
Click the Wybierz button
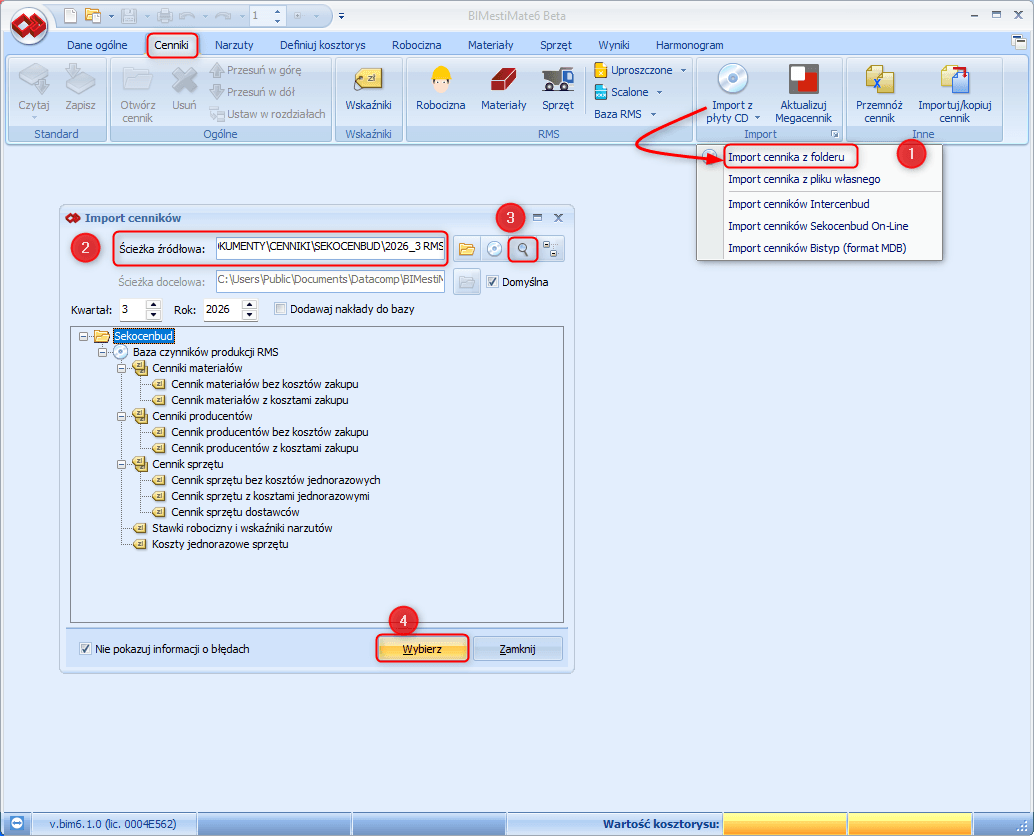(x=422, y=649)
